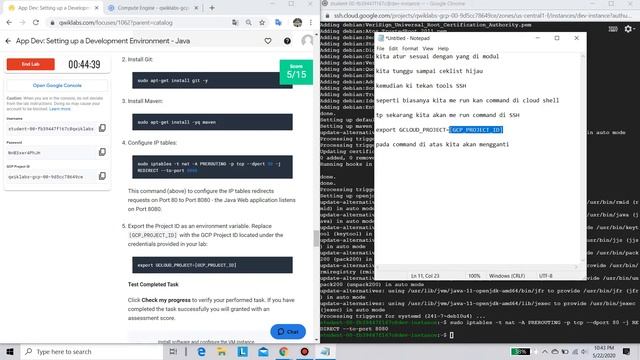Click the iptables command block
Viewport: 640px width, 360px height.
[212, 167]
